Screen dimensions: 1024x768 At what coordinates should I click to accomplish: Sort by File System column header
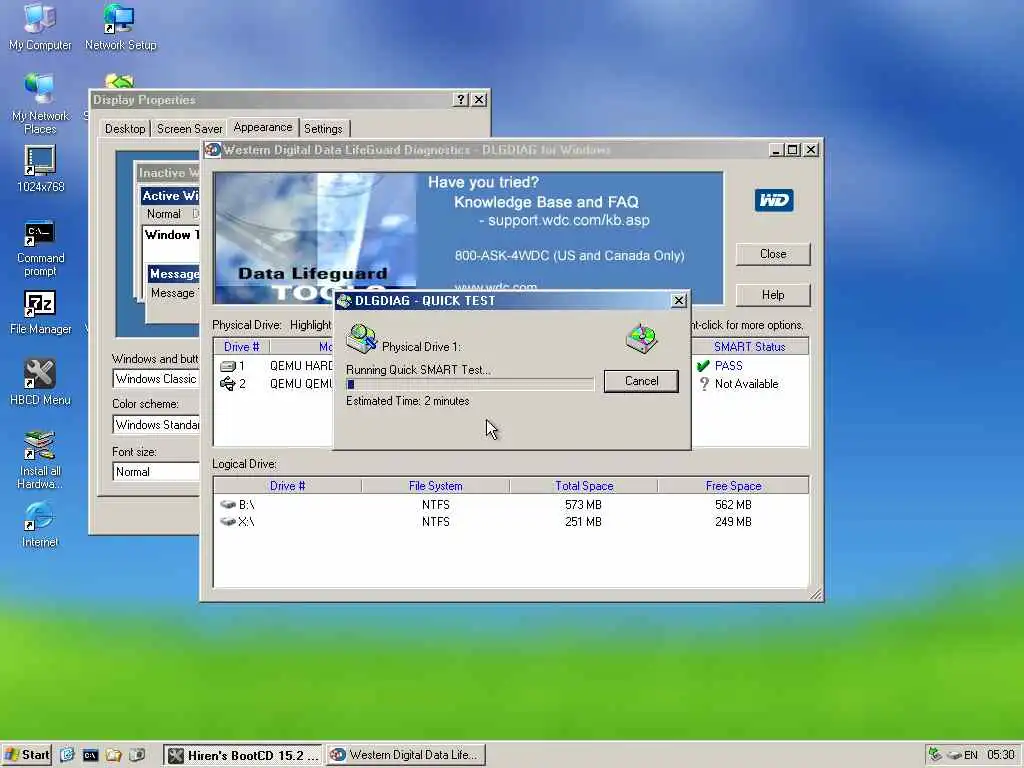coord(436,486)
